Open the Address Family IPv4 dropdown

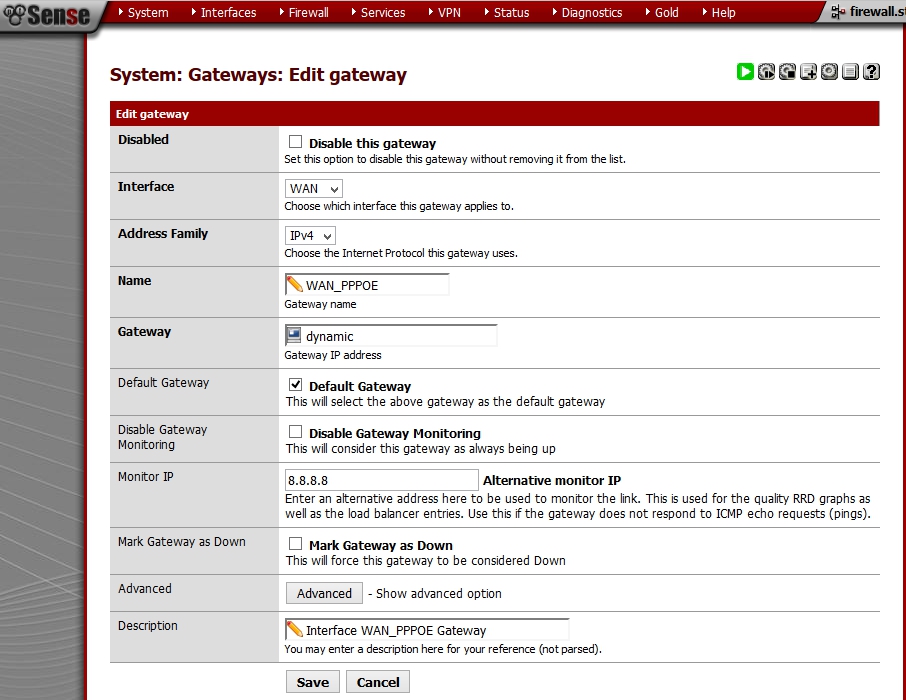310,235
